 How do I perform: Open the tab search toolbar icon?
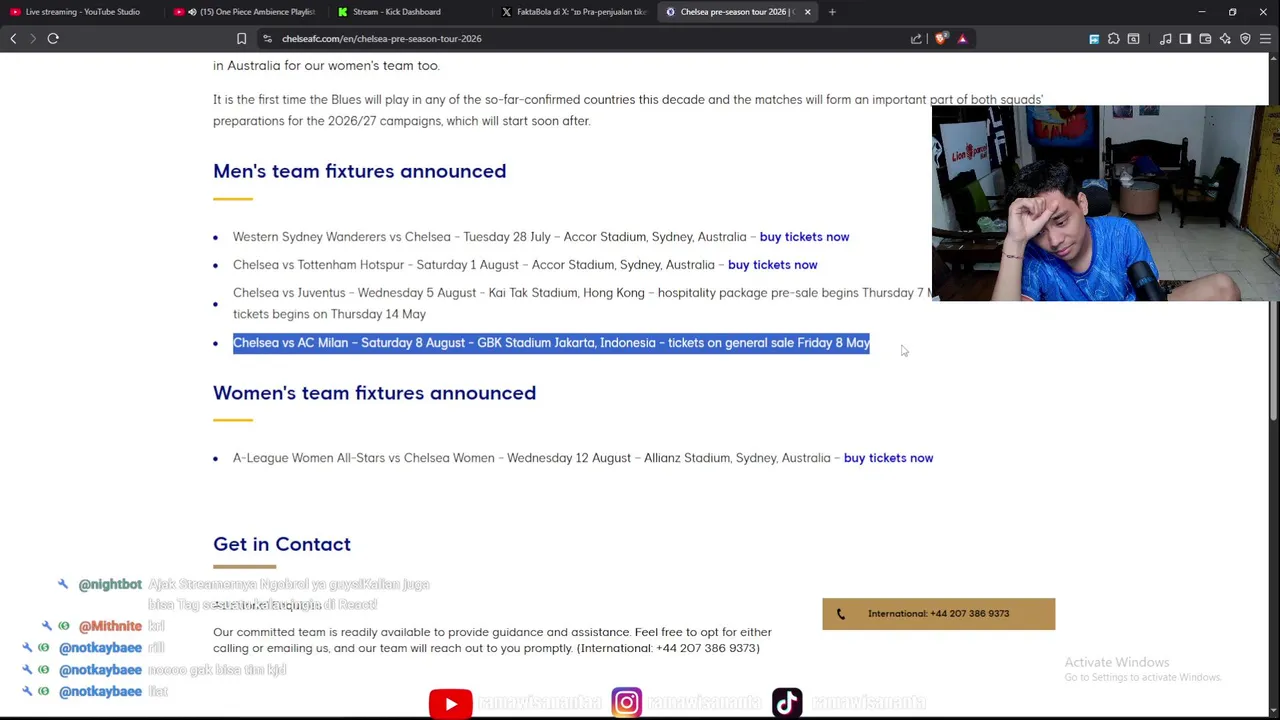click(1133, 39)
